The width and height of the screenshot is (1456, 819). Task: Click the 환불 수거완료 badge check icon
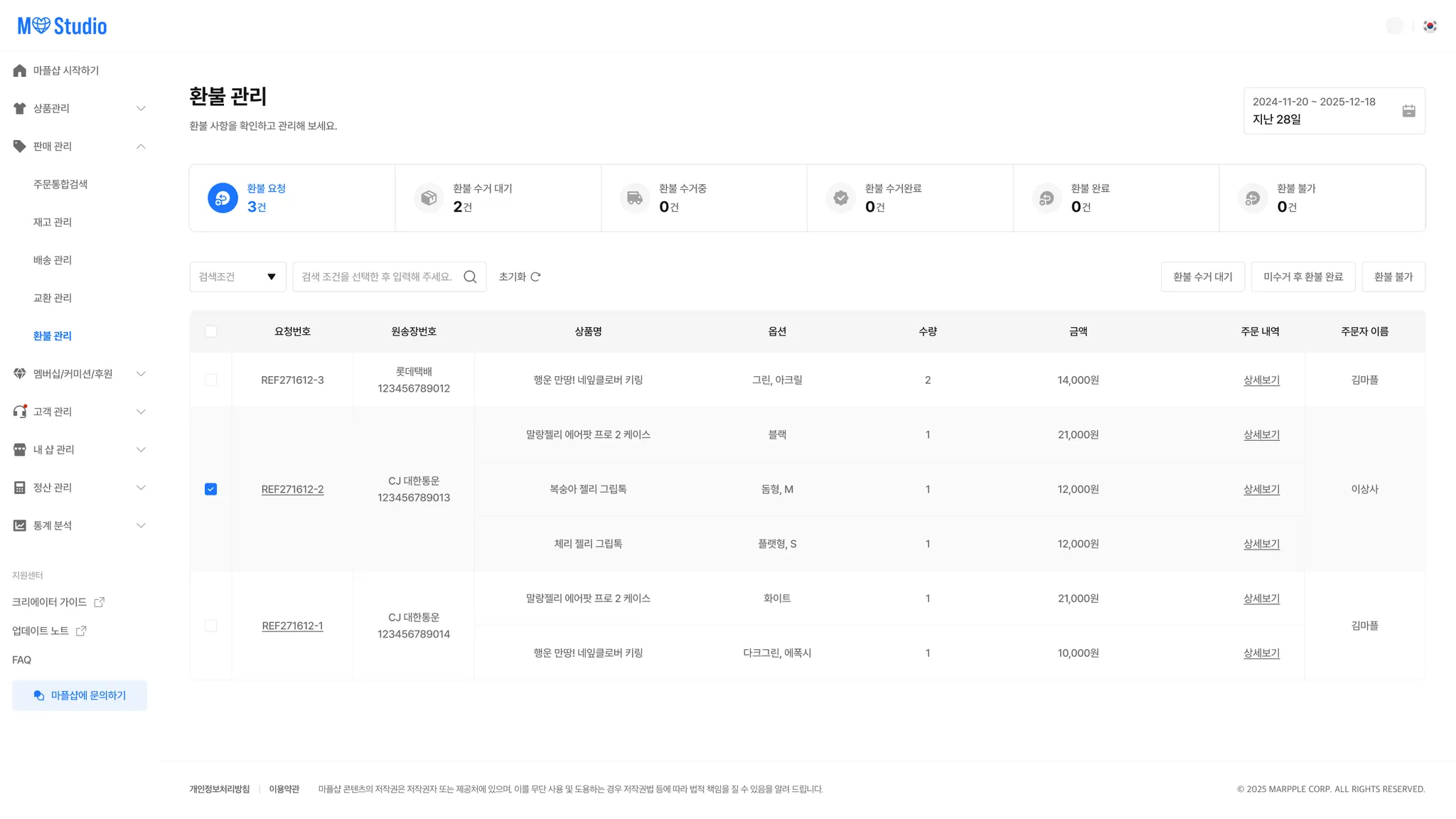tap(840, 198)
